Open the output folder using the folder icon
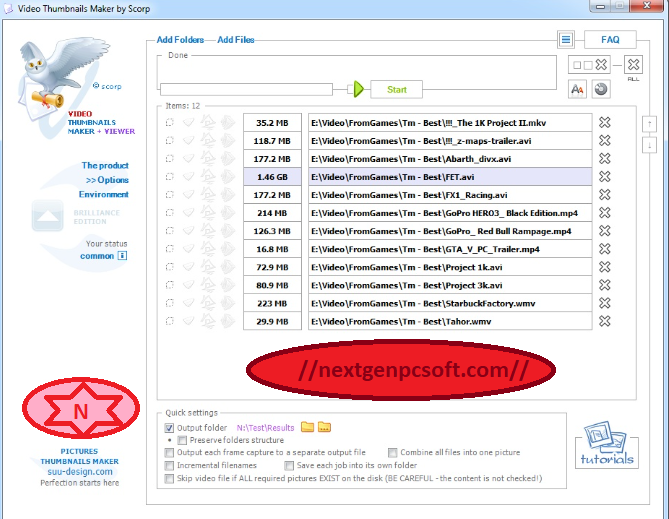 pyautogui.click(x=308, y=428)
